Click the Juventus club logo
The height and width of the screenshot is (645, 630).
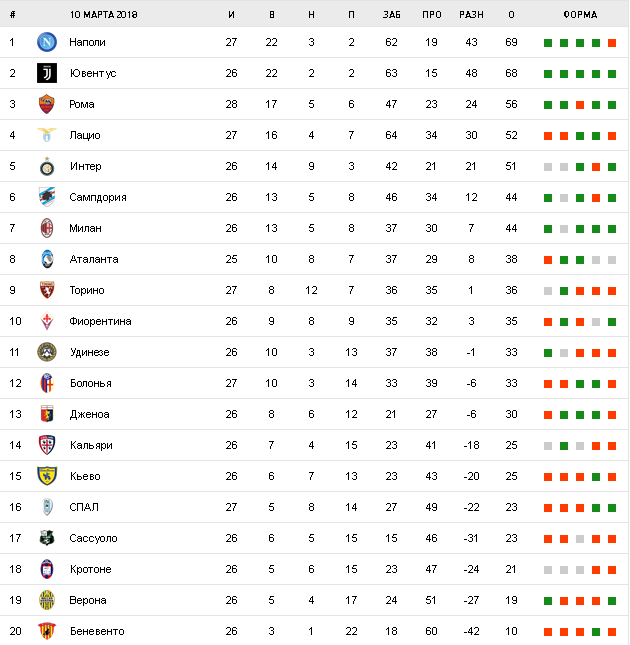click(x=47, y=73)
